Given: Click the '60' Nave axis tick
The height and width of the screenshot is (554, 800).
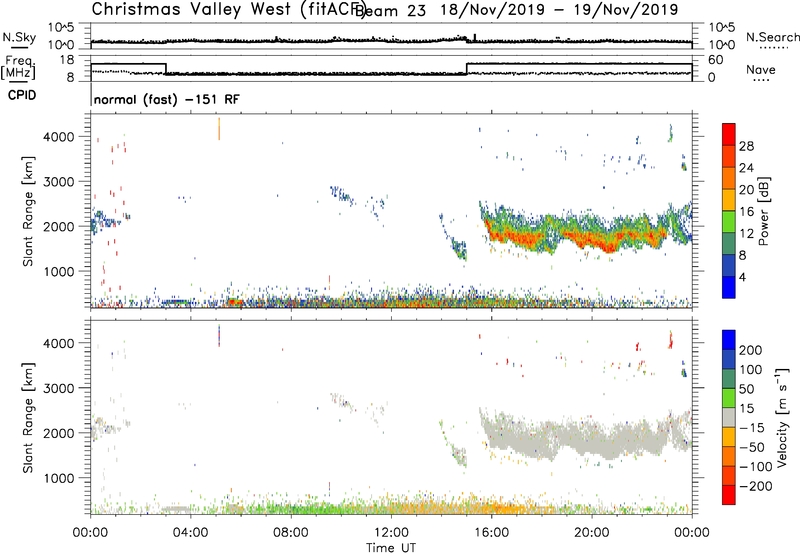Looking at the screenshot, I should [716, 60].
